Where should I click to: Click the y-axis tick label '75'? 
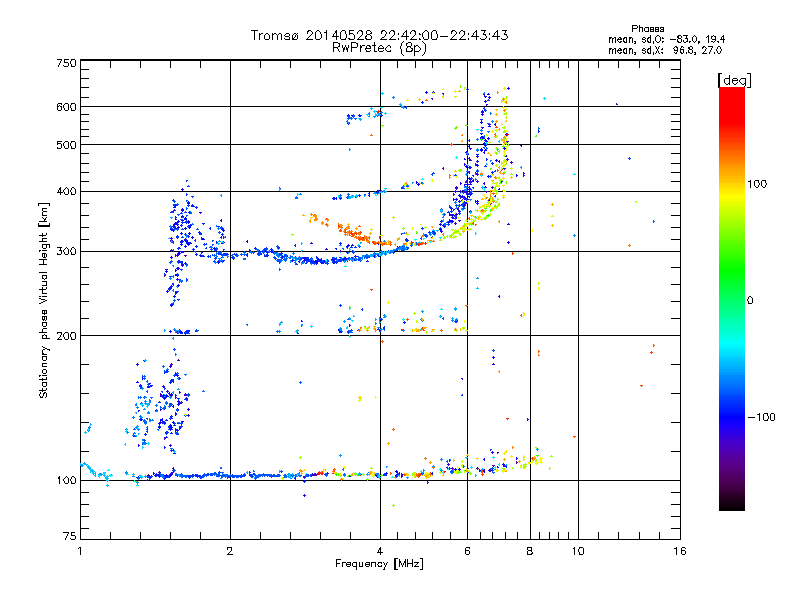pyautogui.click(x=70, y=536)
